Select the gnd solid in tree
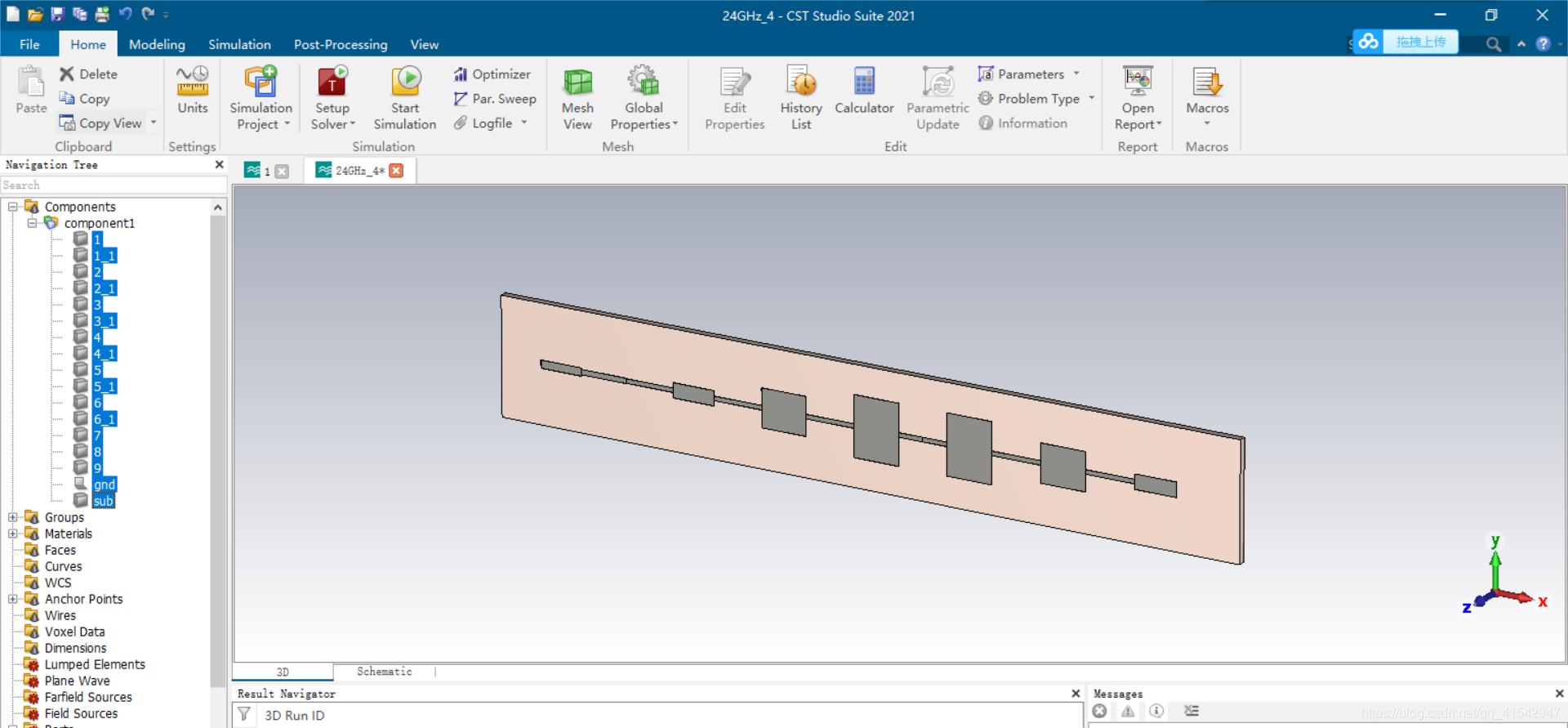 [x=105, y=485]
